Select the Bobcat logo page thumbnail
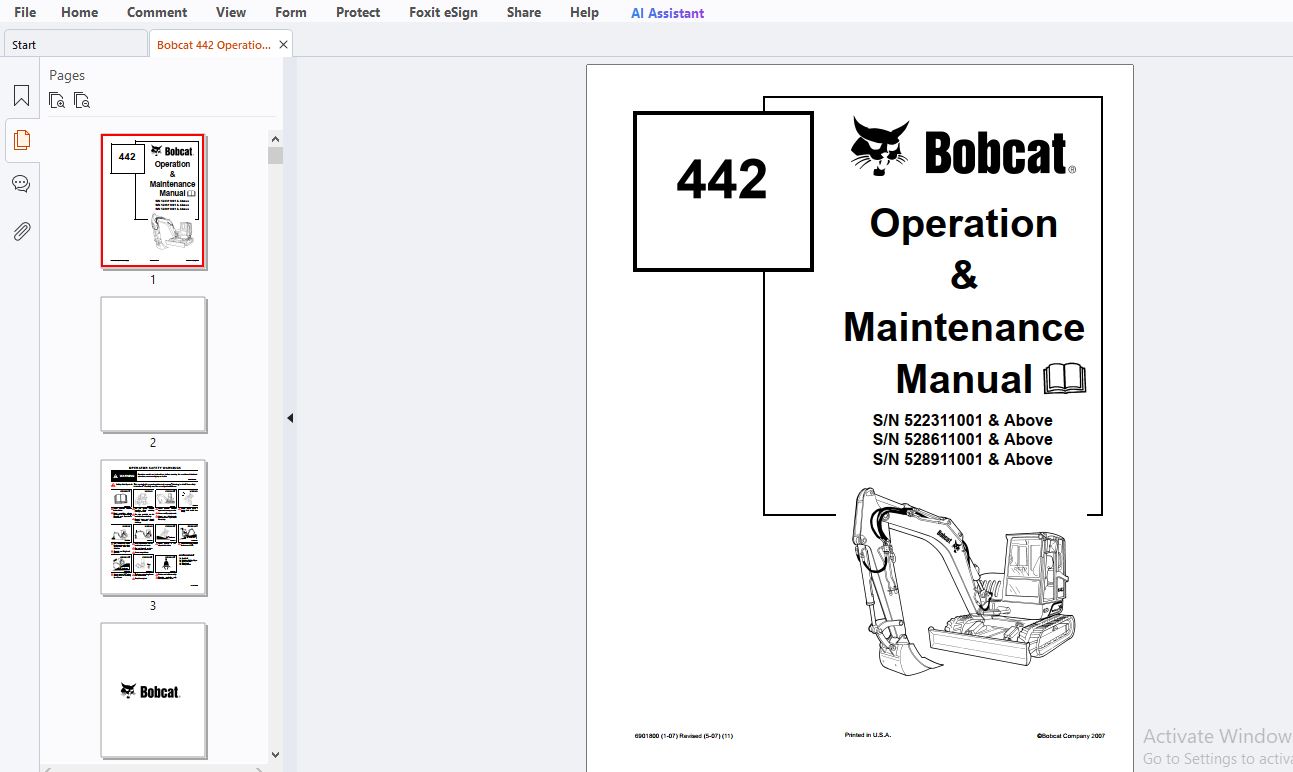 tap(153, 690)
